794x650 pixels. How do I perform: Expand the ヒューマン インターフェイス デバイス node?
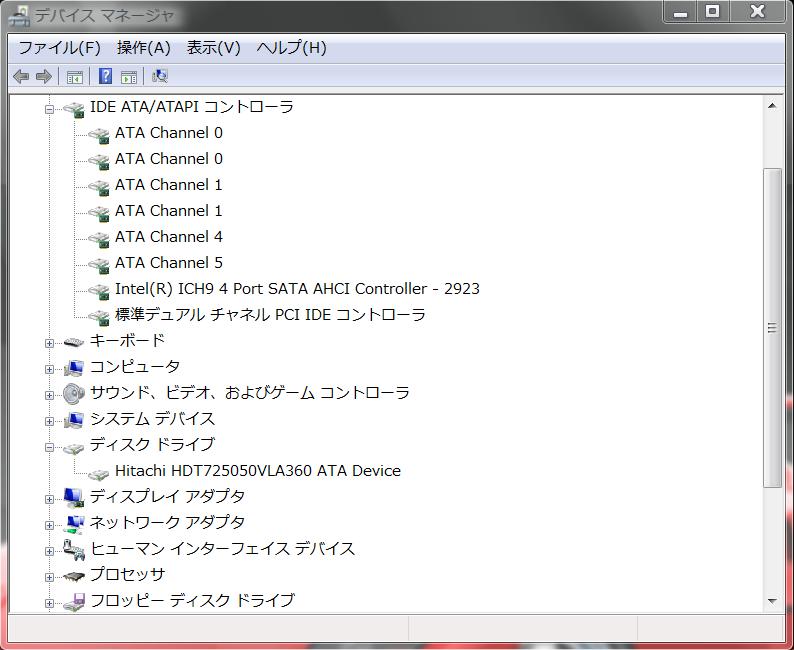[49, 551]
